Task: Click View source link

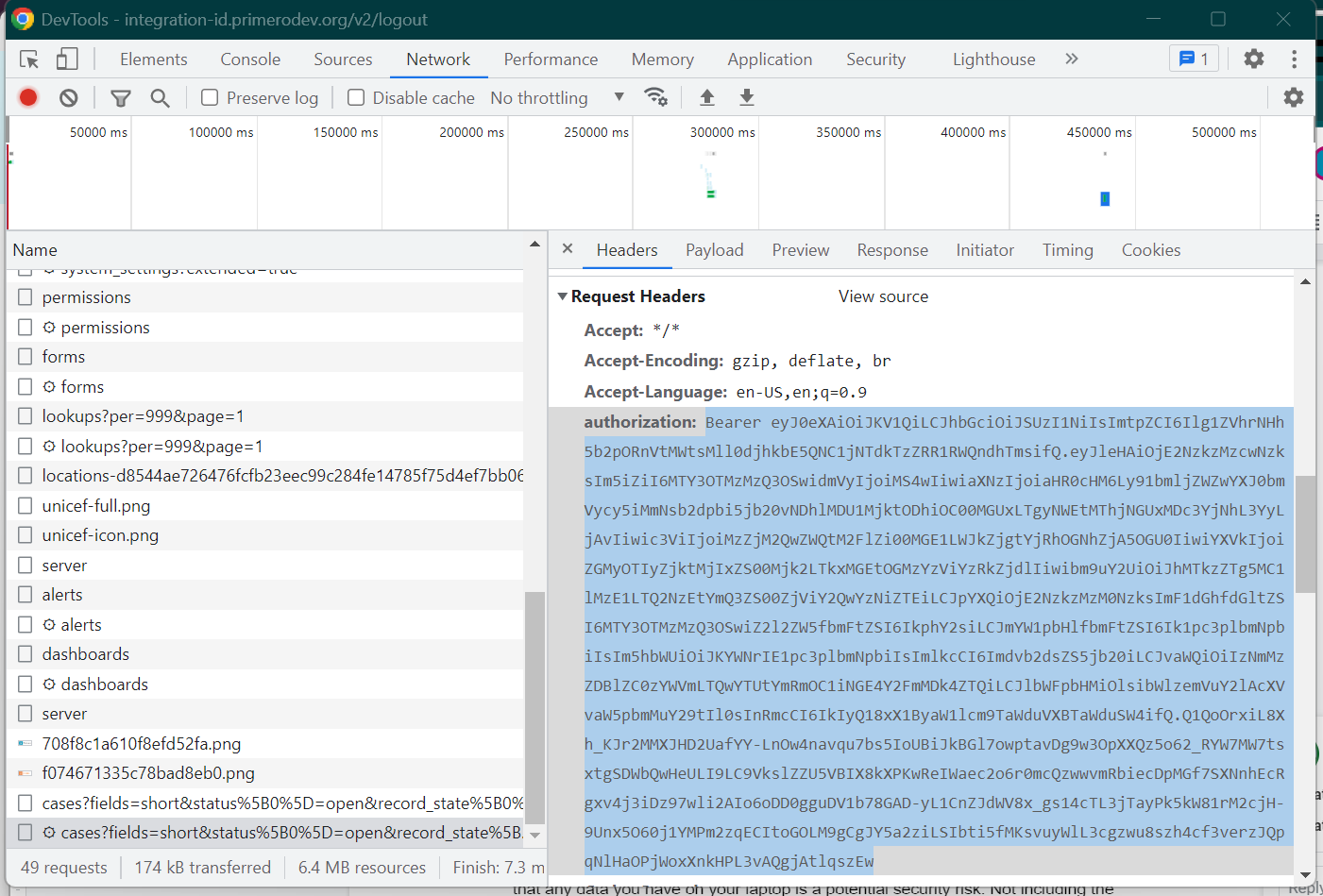Action: (883, 296)
